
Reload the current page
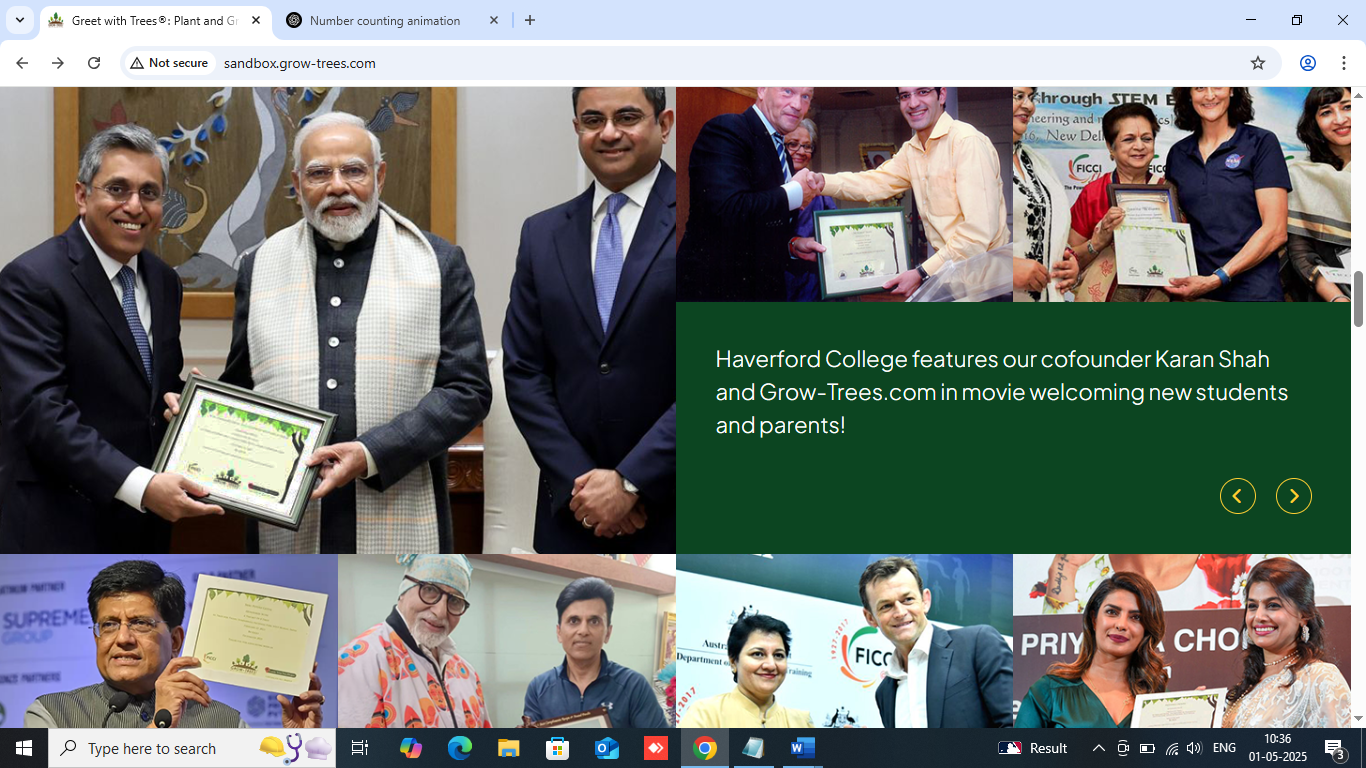pyautogui.click(x=94, y=63)
